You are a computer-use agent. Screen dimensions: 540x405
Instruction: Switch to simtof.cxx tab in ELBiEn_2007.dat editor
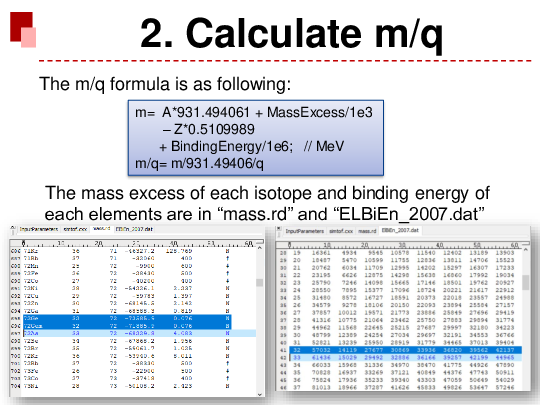click(341, 231)
